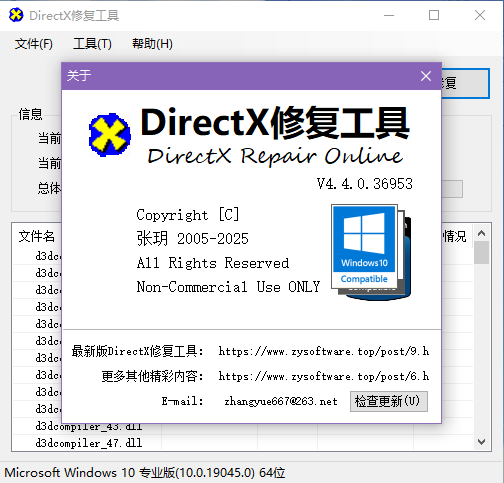Click the version text V4.4.0.36953

[365, 184]
